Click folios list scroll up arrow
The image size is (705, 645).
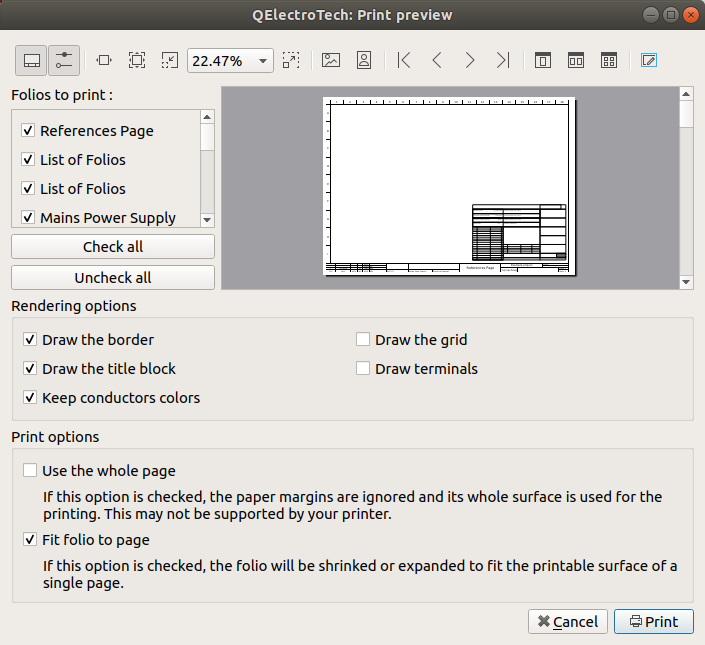coord(207,117)
